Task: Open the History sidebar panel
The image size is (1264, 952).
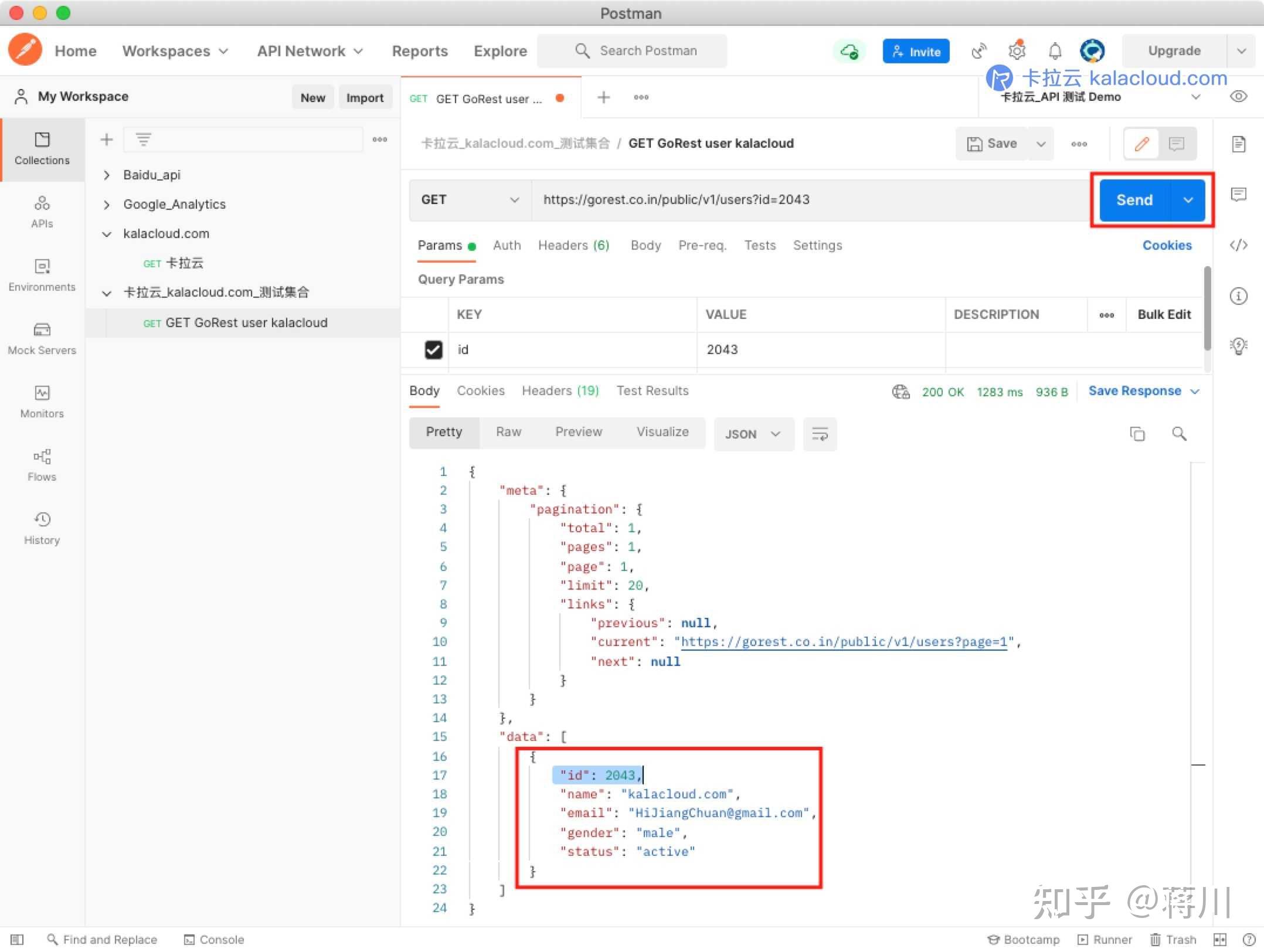Action: click(42, 528)
